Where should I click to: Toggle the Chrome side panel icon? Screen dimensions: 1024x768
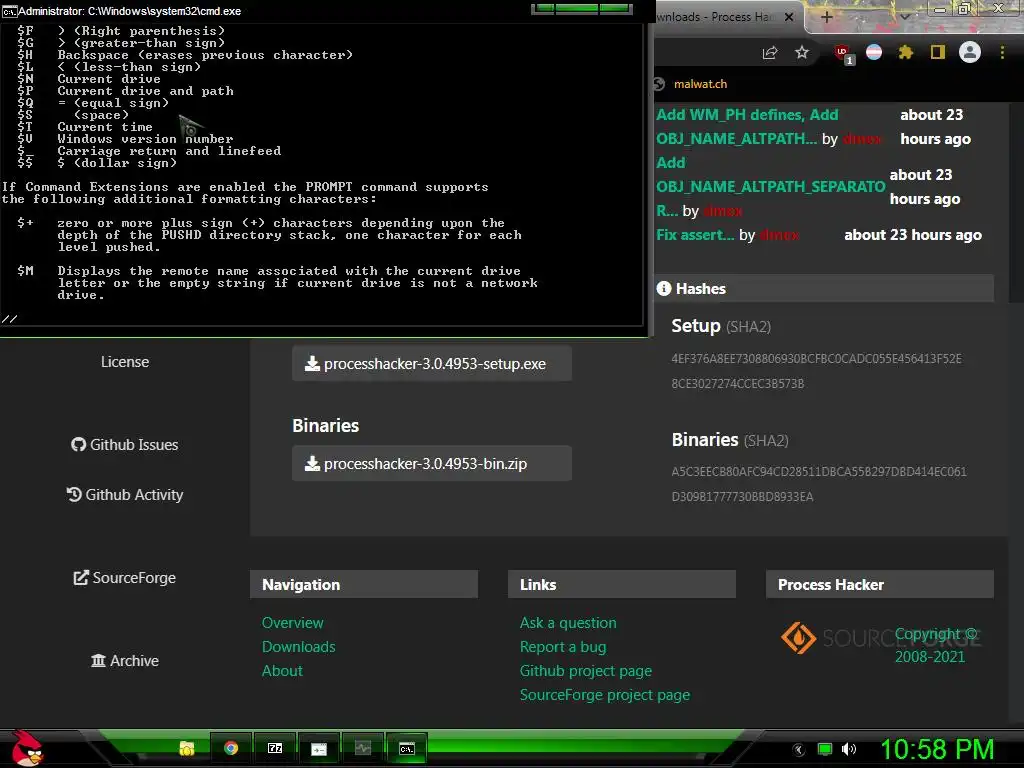[938, 52]
